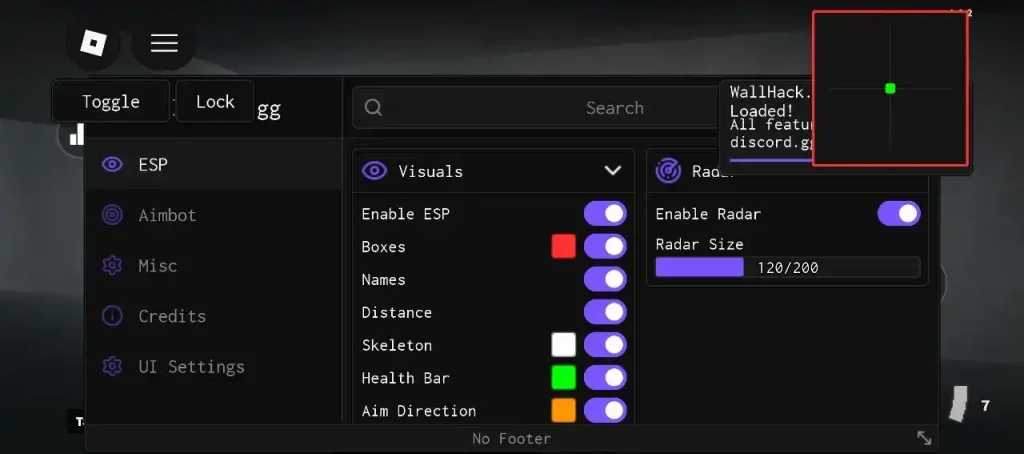
Task: Click the resize arrows icon in footer
Action: pyautogui.click(x=924, y=438)
